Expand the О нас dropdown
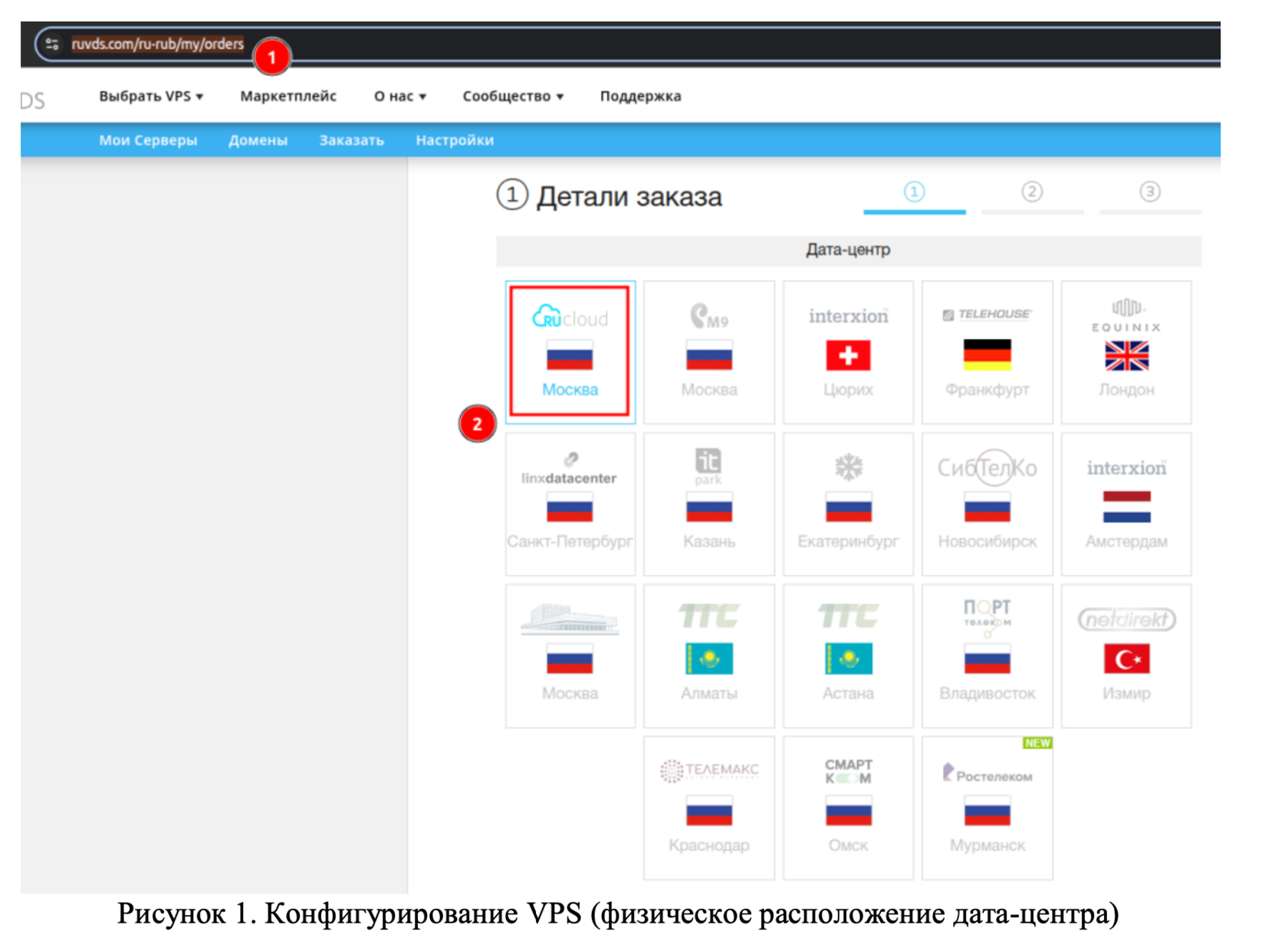This screenshot has height=951, width=1288. point(400,97)
